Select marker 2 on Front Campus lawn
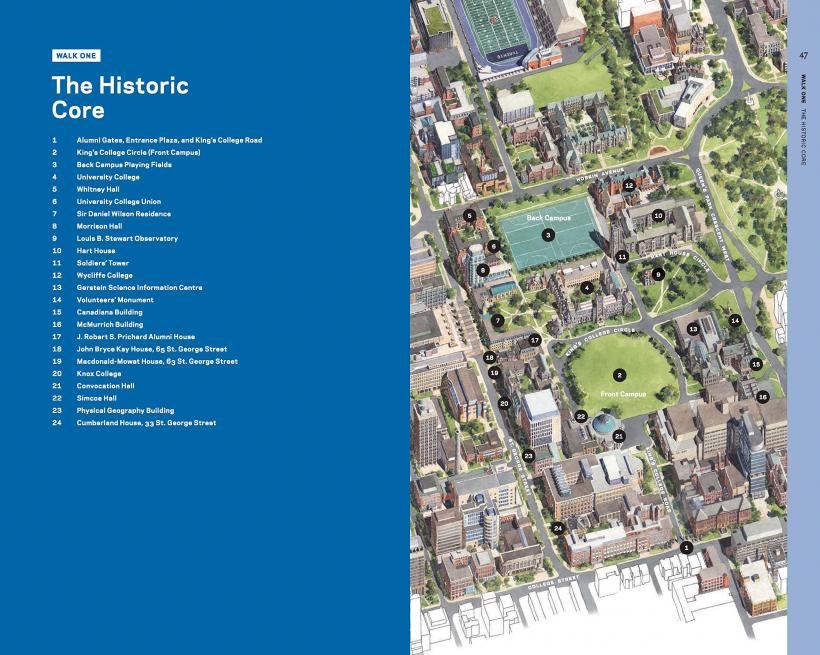Image resolution: width=820 pixels, height=655 pixels. 620,375
